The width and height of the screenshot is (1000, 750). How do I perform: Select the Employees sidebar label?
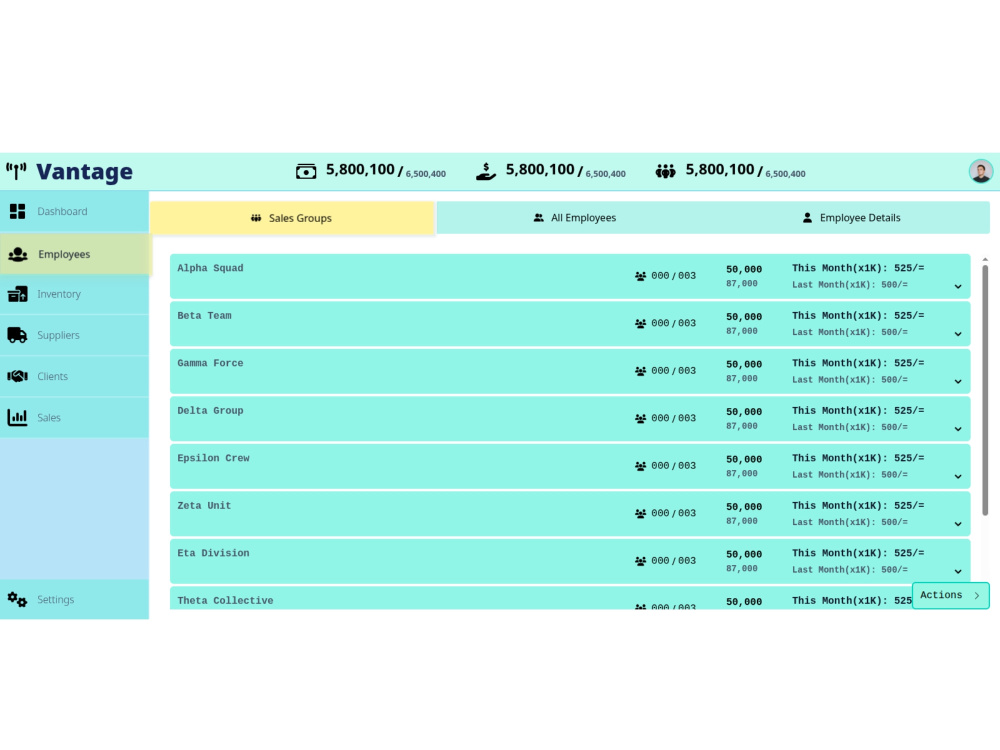pos(64,254)
